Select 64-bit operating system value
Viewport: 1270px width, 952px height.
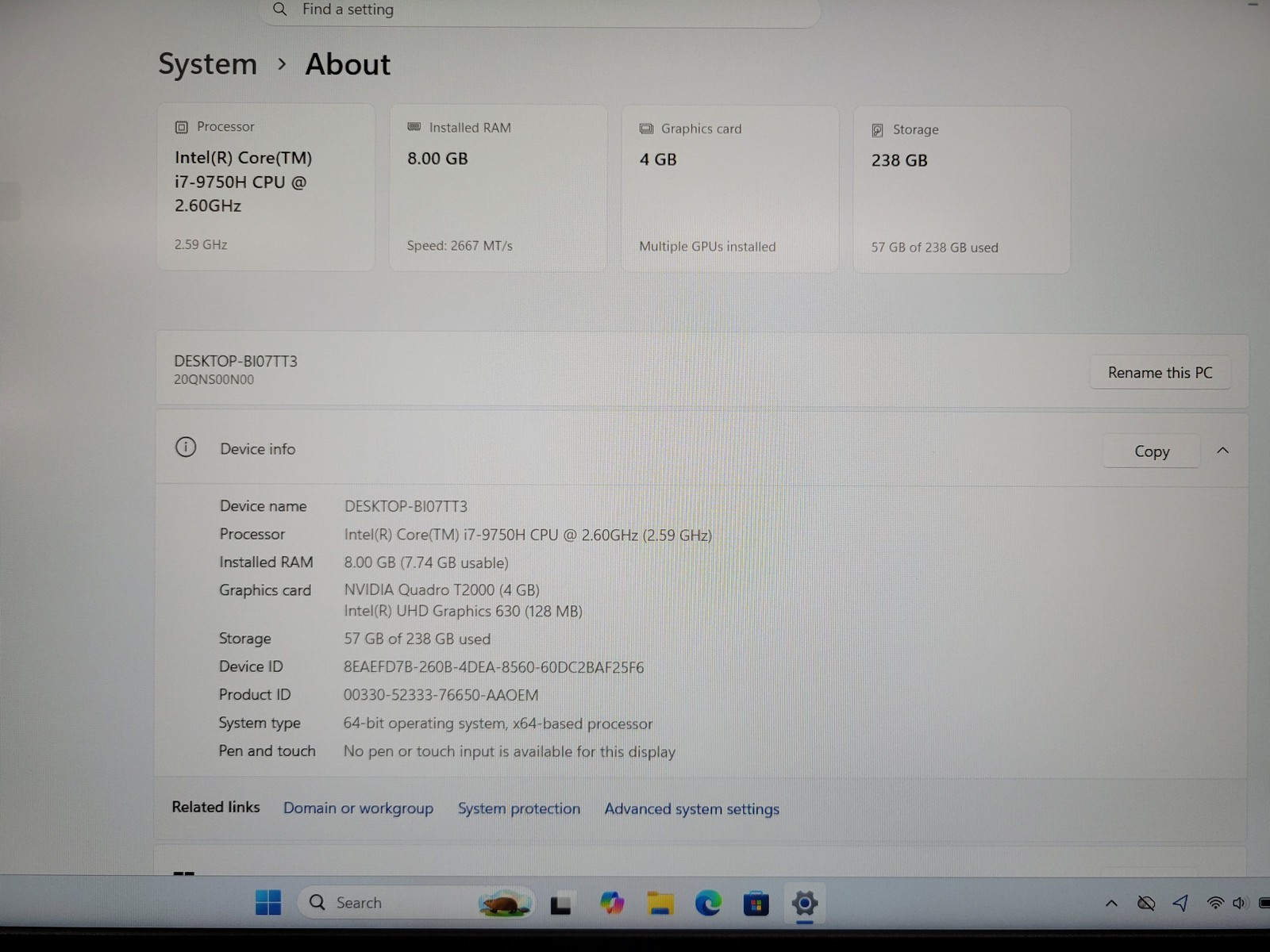pyautogui.click(x=498, y=724)
